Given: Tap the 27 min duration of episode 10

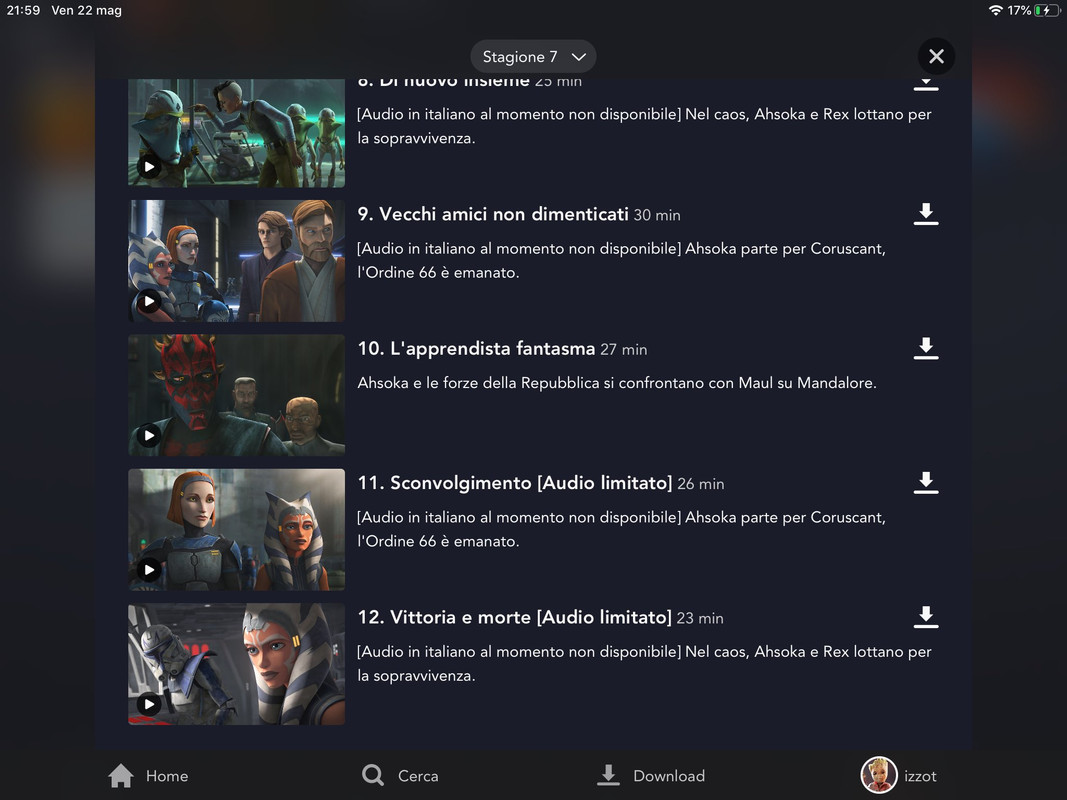Looking at the screenshot, I should click(x=624, y=350).
